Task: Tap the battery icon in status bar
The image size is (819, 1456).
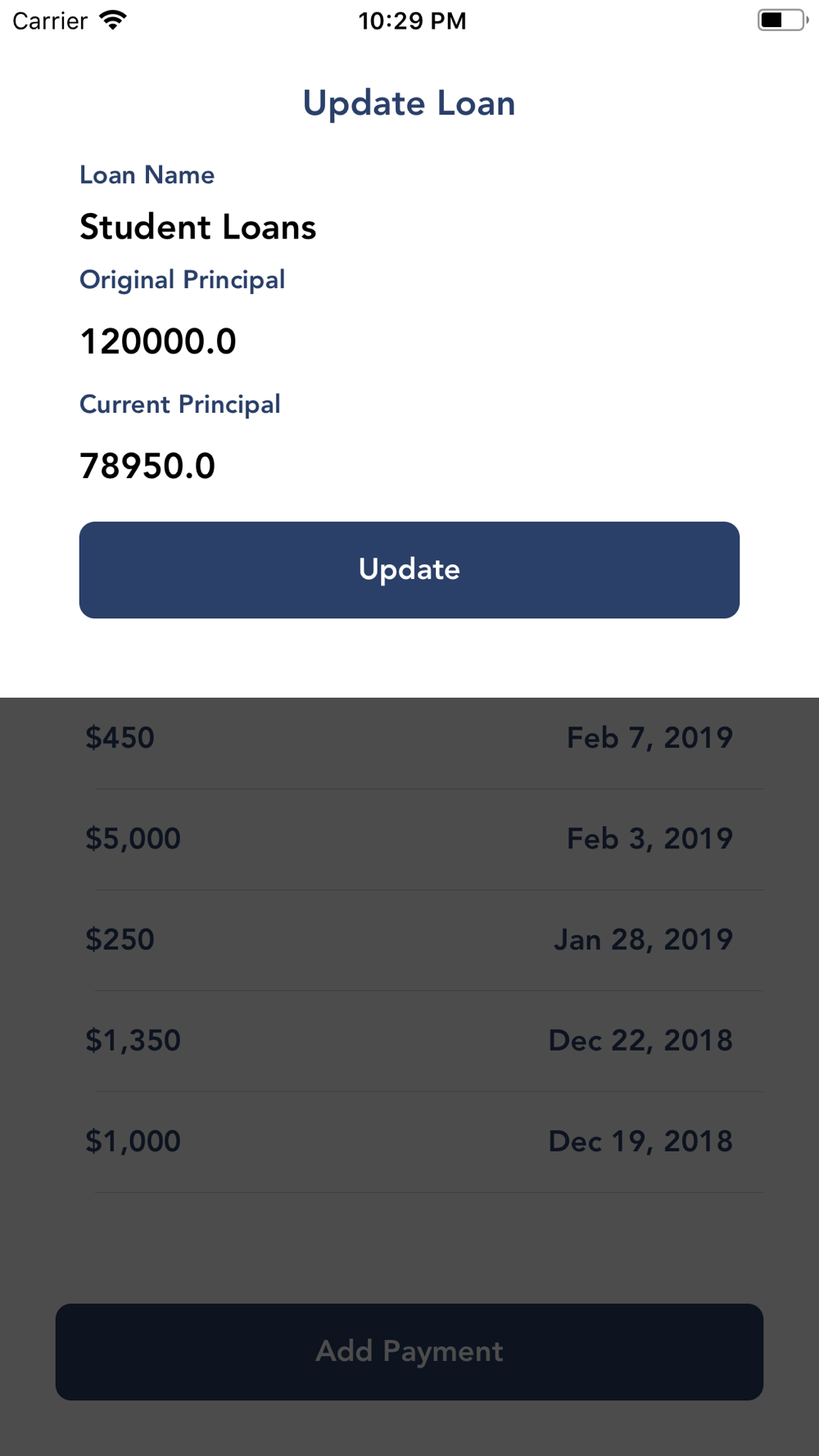Action: [x=782, y=20]
